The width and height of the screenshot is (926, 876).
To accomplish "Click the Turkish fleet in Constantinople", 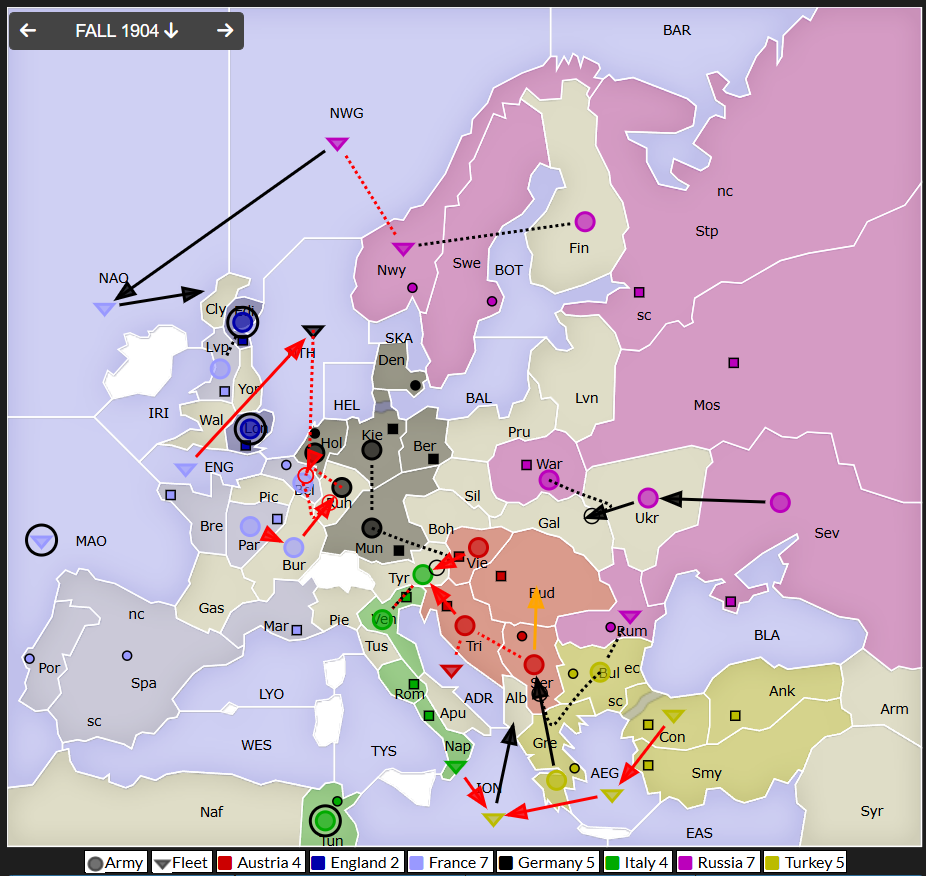I will pos(674,716).
